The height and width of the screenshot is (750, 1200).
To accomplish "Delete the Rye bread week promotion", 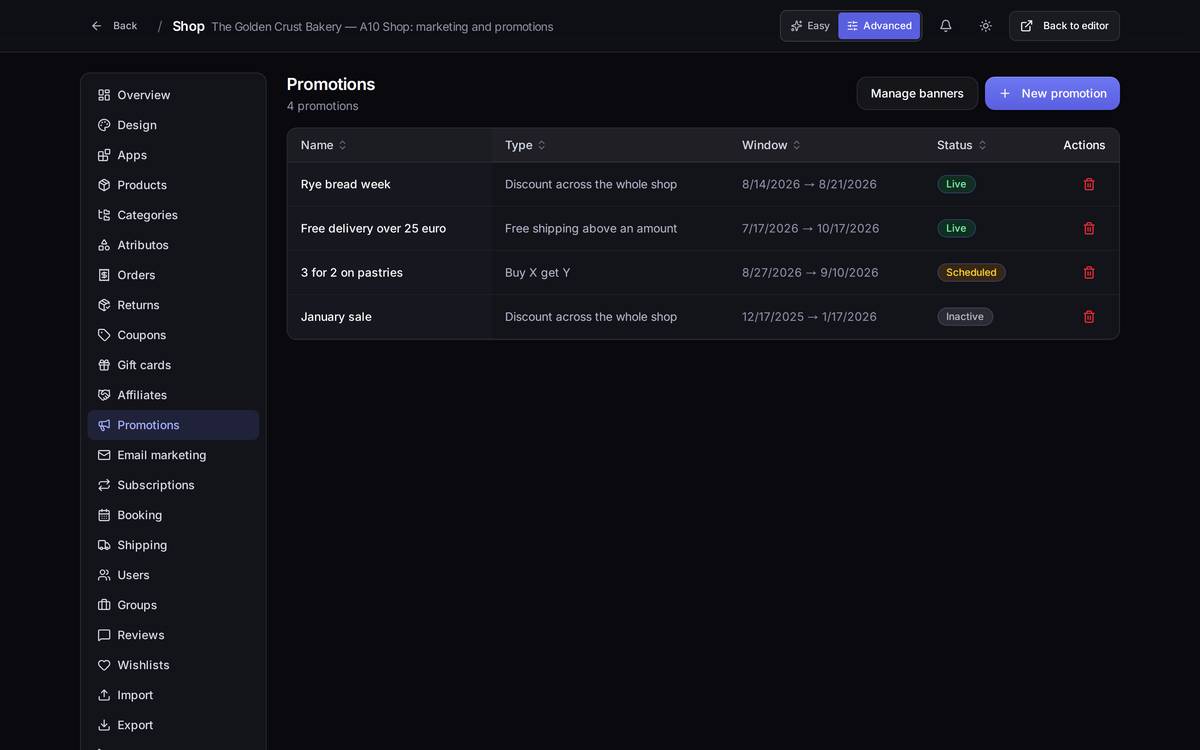I will [1089, 184].
